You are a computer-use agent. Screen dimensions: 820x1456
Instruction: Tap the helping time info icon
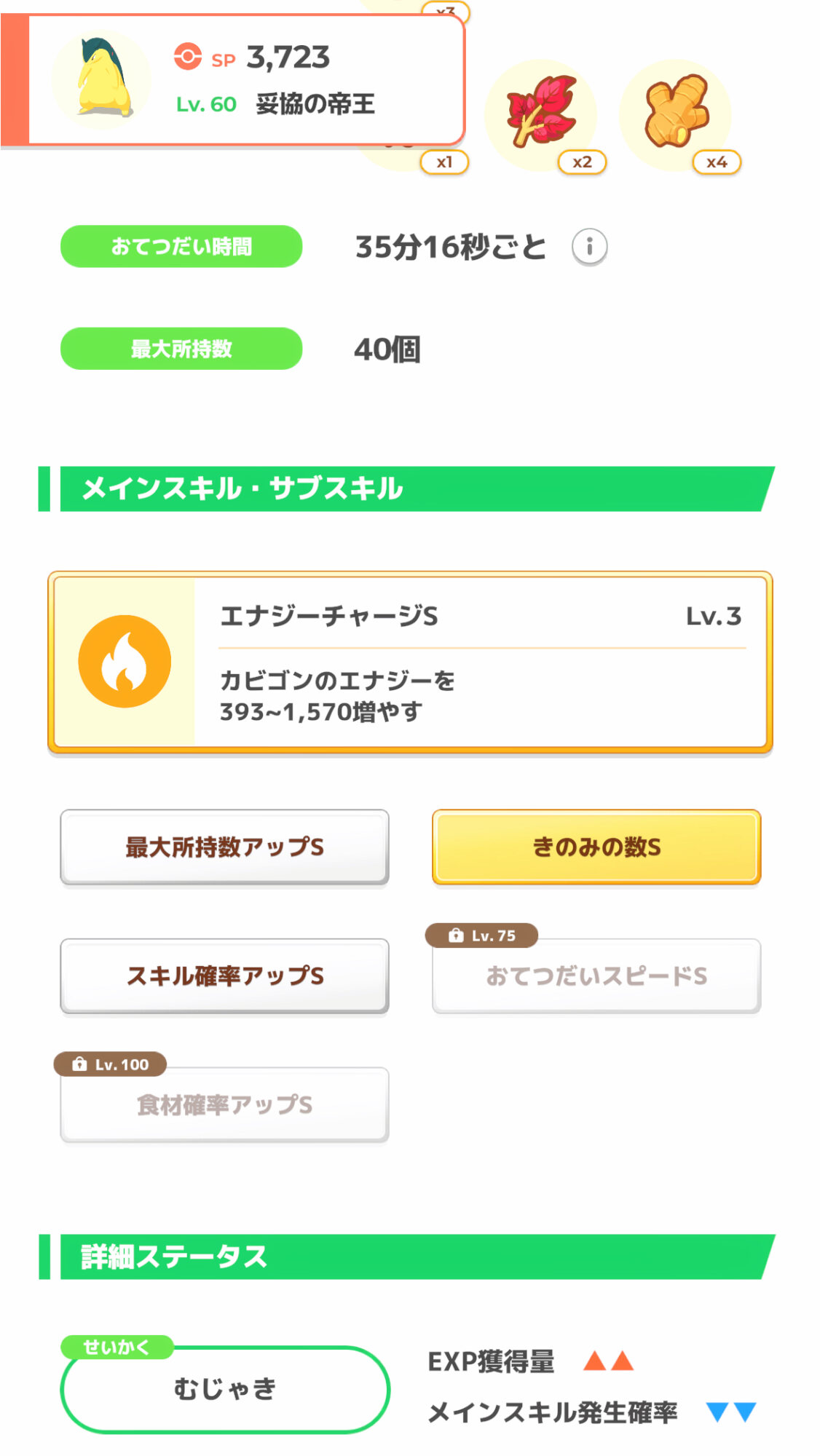coord(589,247)
